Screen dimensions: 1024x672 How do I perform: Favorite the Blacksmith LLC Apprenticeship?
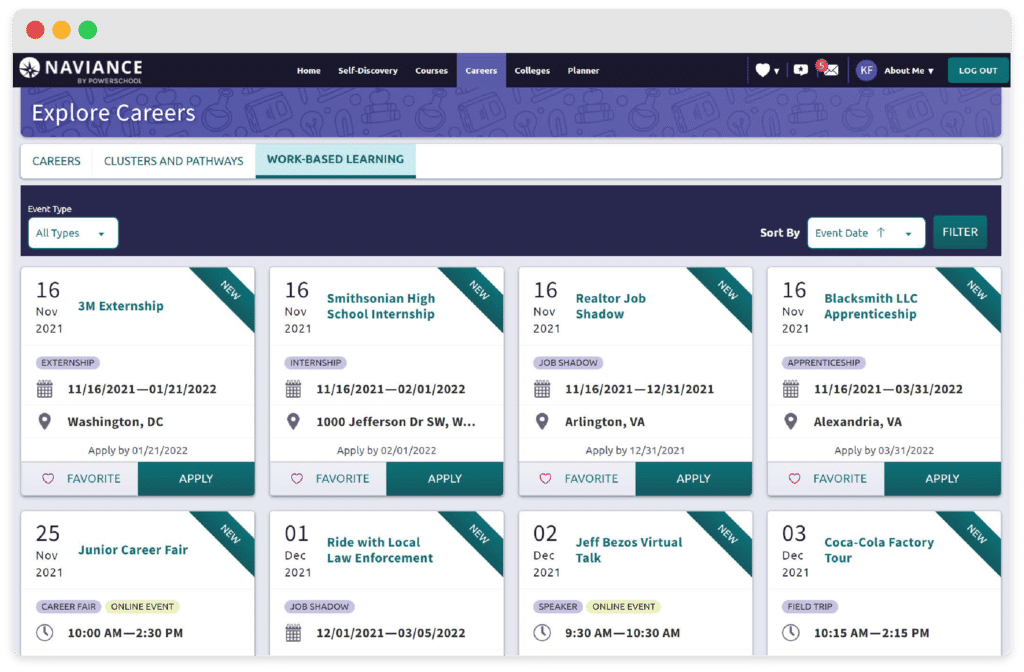tap(826, 479)
